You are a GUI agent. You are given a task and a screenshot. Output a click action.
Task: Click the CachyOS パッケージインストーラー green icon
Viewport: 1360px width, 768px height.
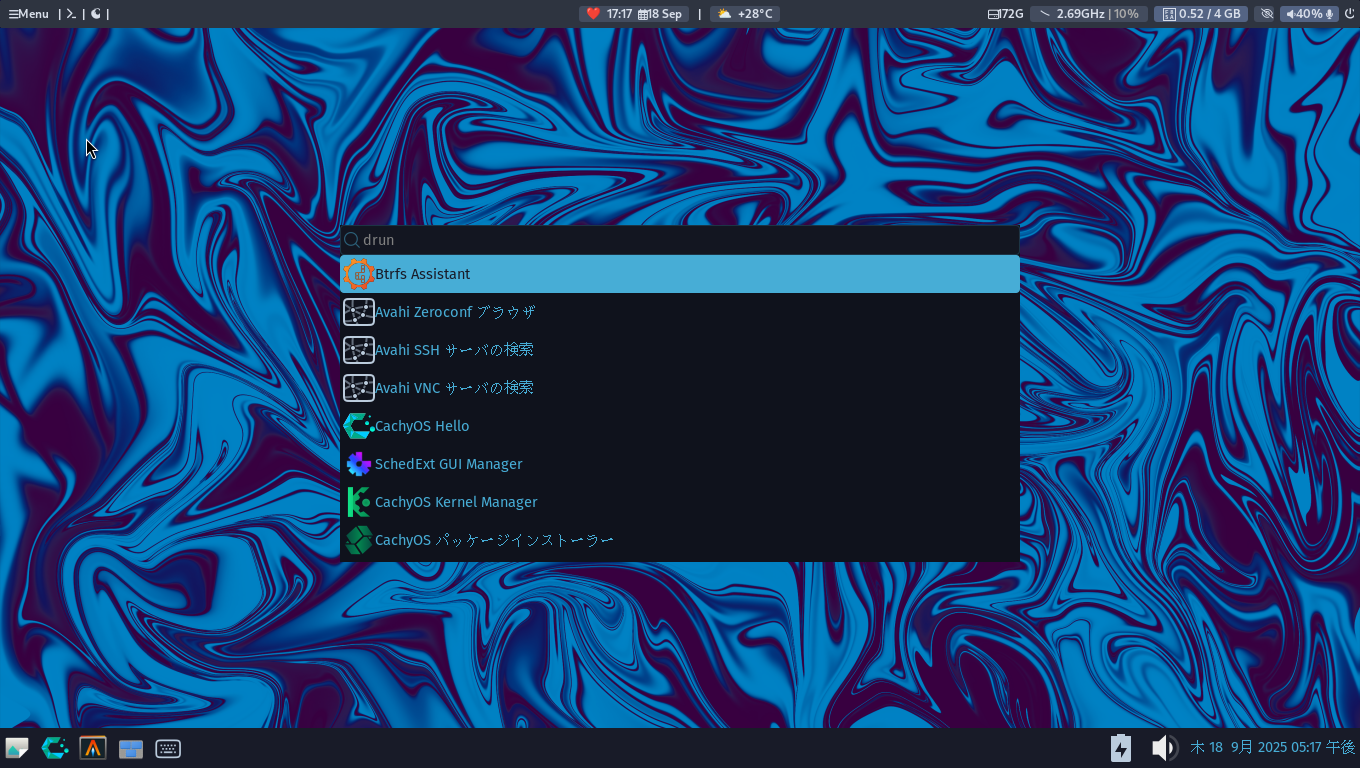(358, 540)
